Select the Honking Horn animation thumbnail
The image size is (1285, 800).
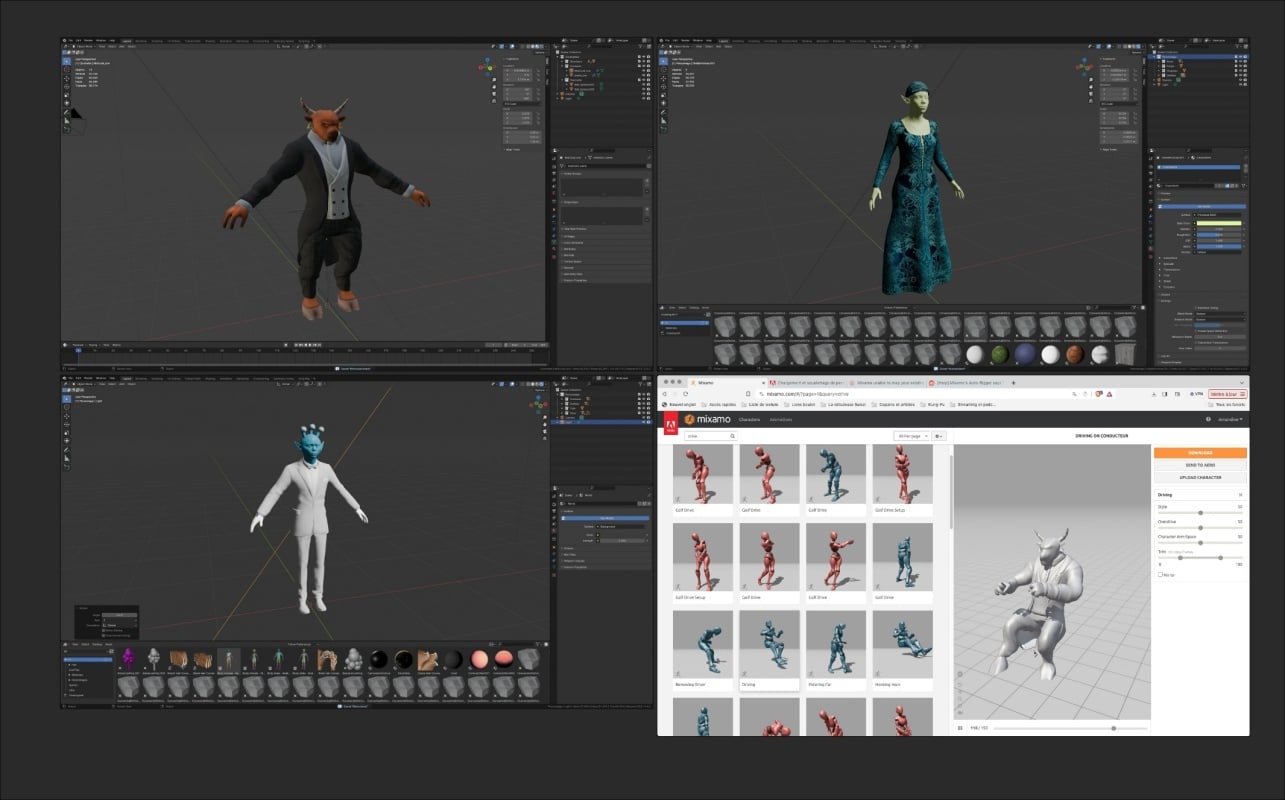(x=902, y=645)
